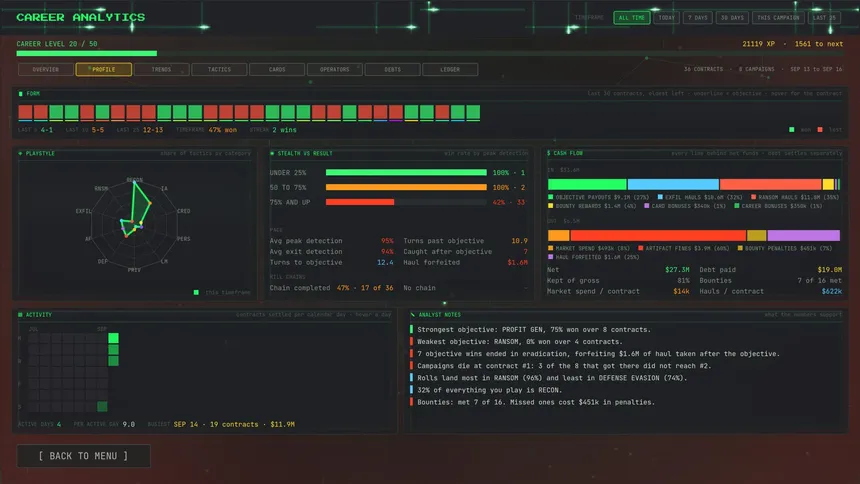This screenshot has height=484, width=860.
Task: Choose the 30 DAYS timeframe
Action: point(732,18)
